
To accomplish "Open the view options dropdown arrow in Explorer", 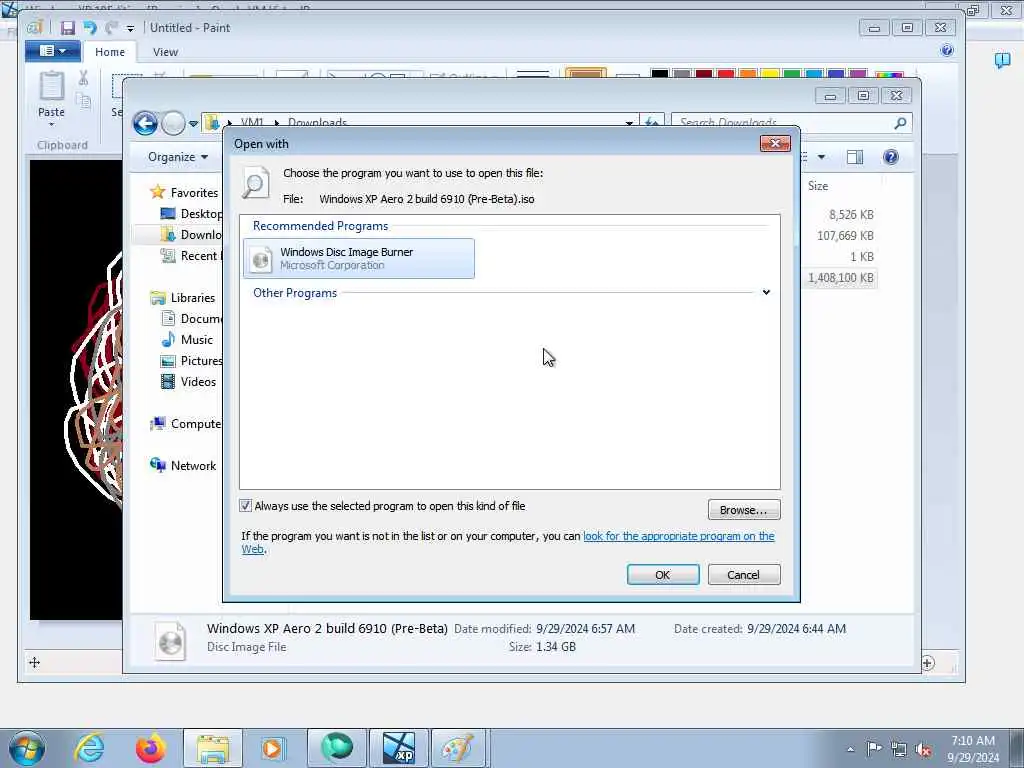I will (821, 157).
